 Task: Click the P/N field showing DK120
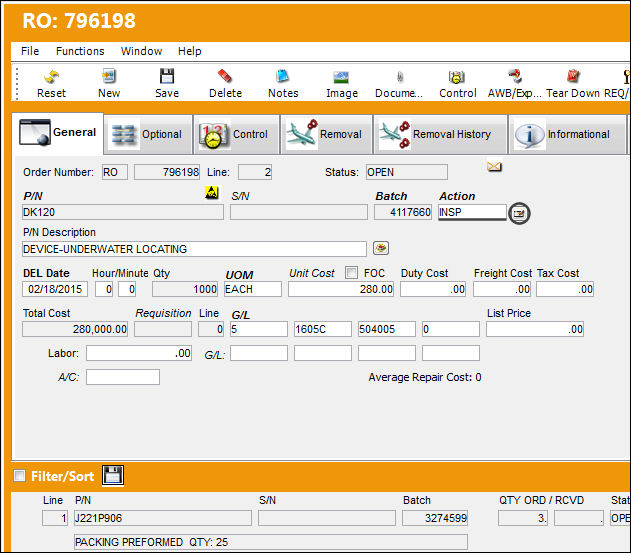click(x=123, y=212)
